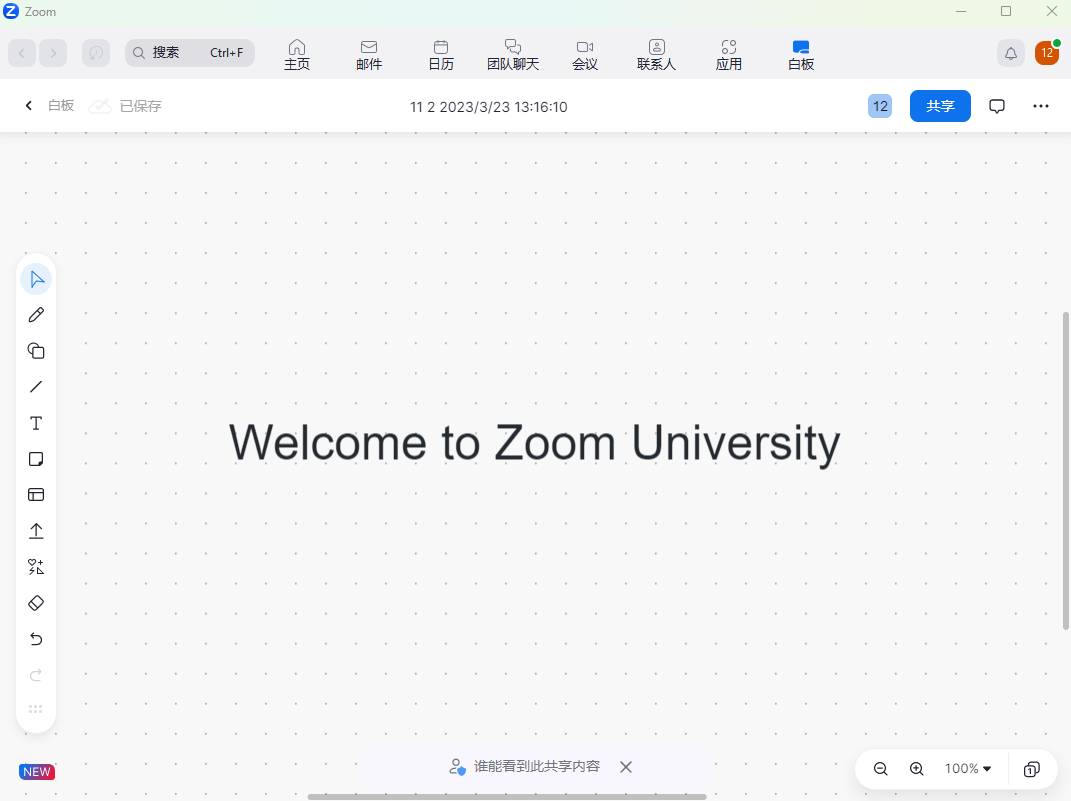Select the Table tool

pyautogui.click(x=36, y=495)
